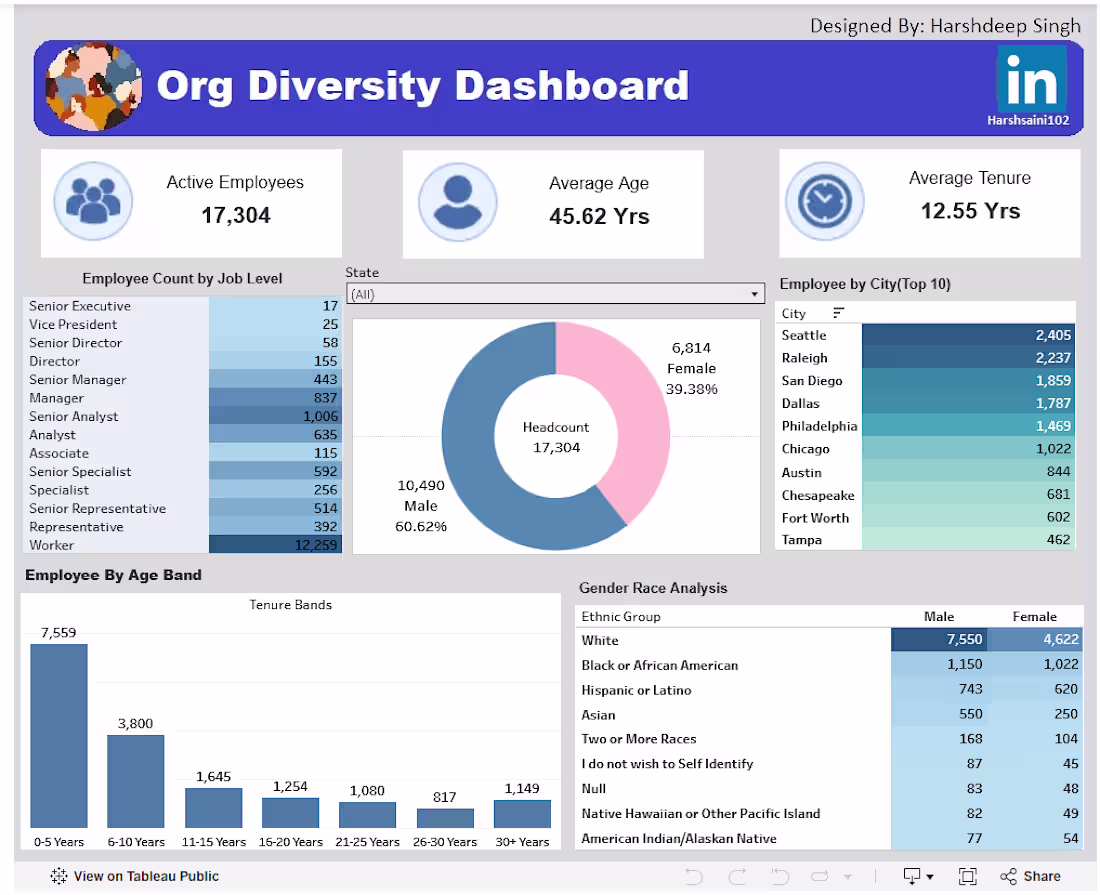The height and width of the screenshot is (895, 1100).
Task: Click the 11-15 Years bar
Action: pyautogui.click(x=213, y=808)
